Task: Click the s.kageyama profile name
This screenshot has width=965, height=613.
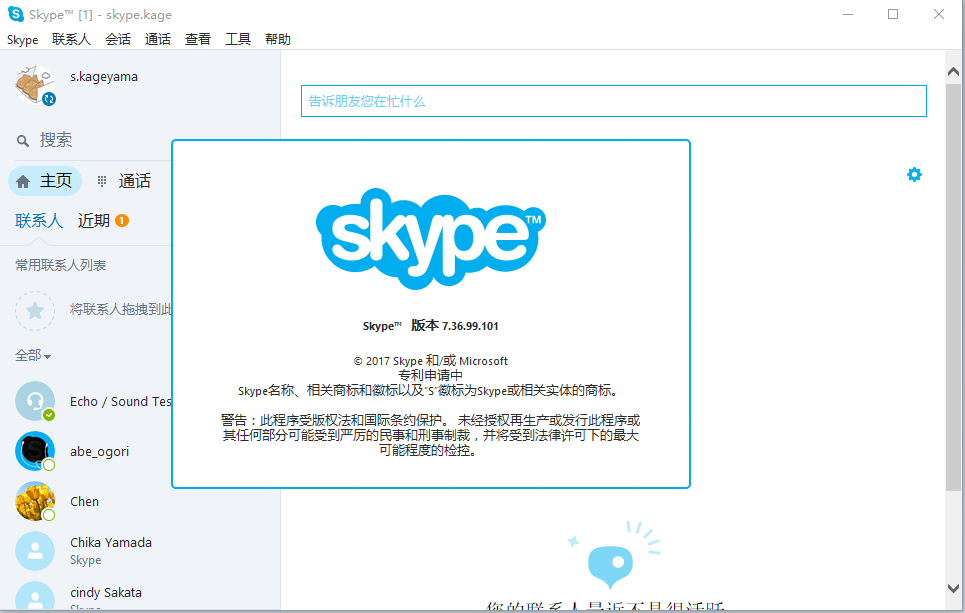Action: [104, 77]
